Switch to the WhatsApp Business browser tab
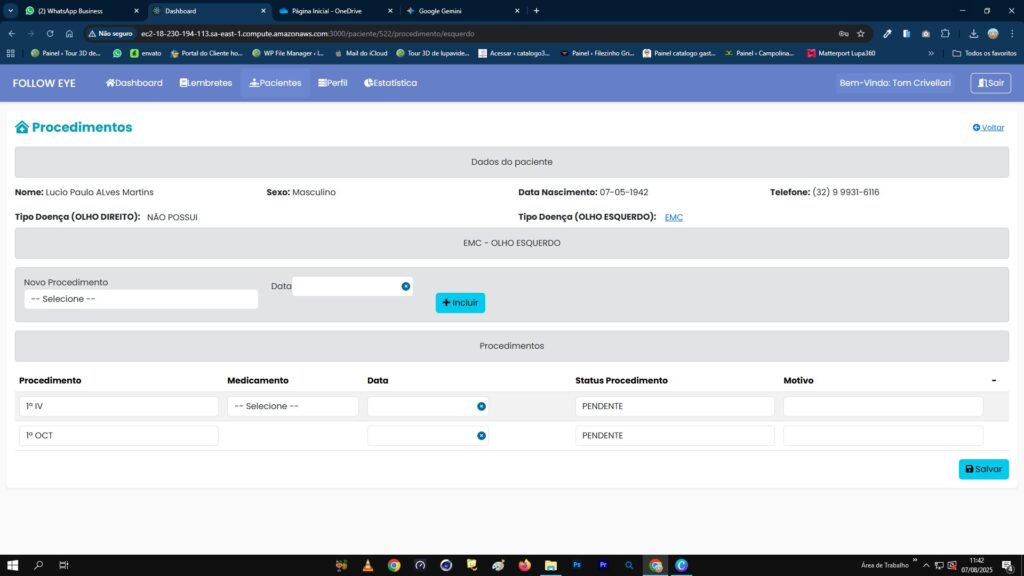1024x576 pixels. (74, 11)
